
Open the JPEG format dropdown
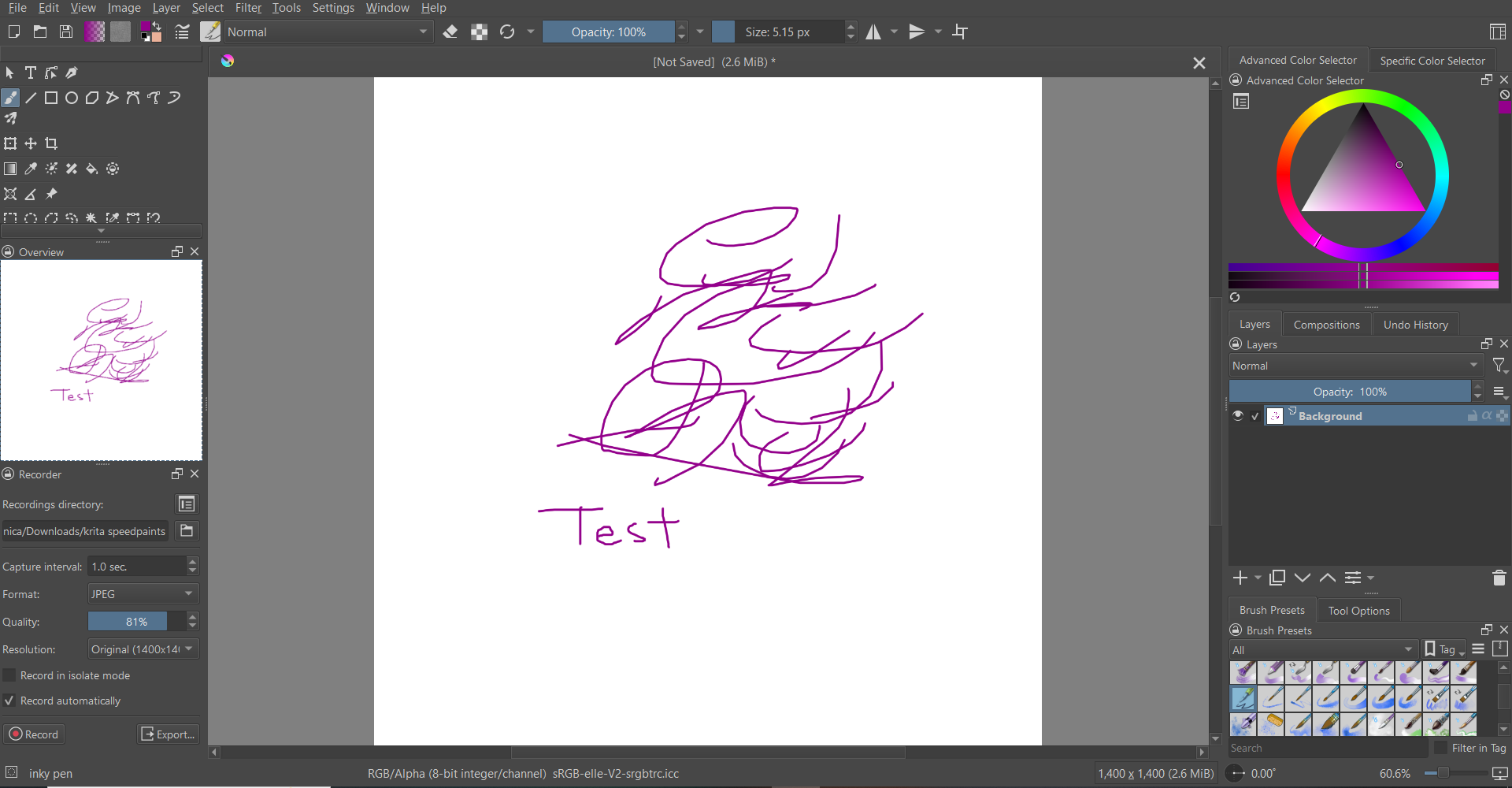(x=143, y=594)
